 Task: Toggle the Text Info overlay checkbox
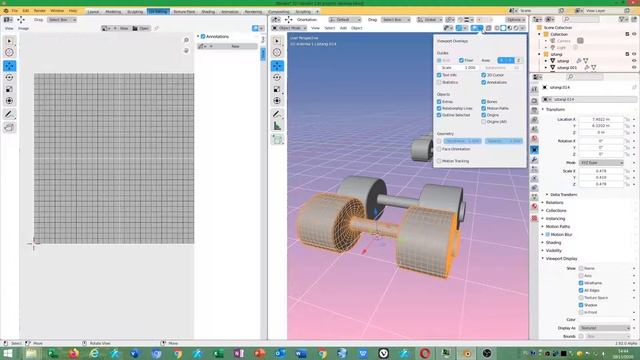click(x=439, y=75)
